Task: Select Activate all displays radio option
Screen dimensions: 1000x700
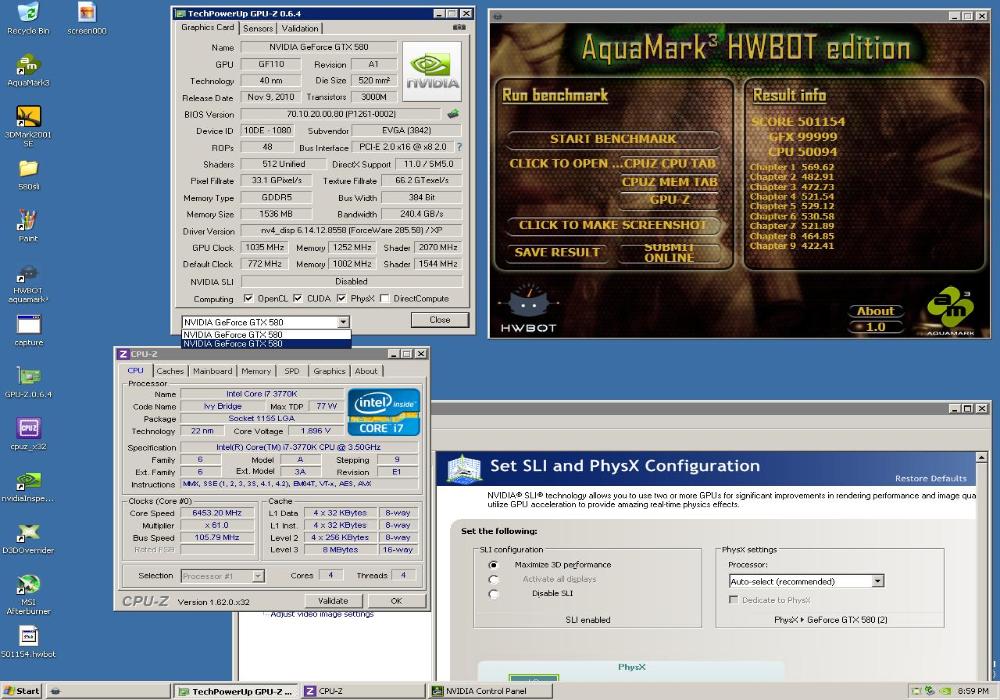Action: (x=493, y=580)
